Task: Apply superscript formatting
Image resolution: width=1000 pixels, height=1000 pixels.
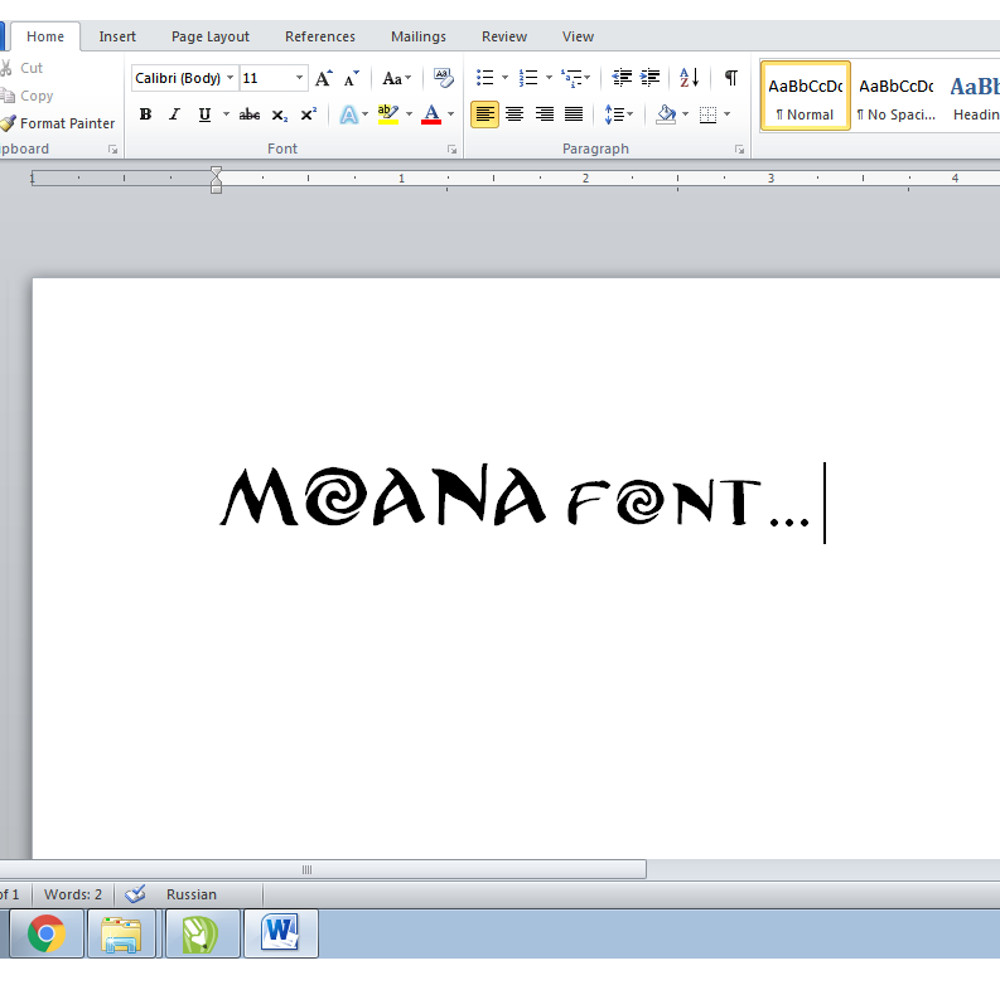Action: pyautogui.click(x=309, y=115)
